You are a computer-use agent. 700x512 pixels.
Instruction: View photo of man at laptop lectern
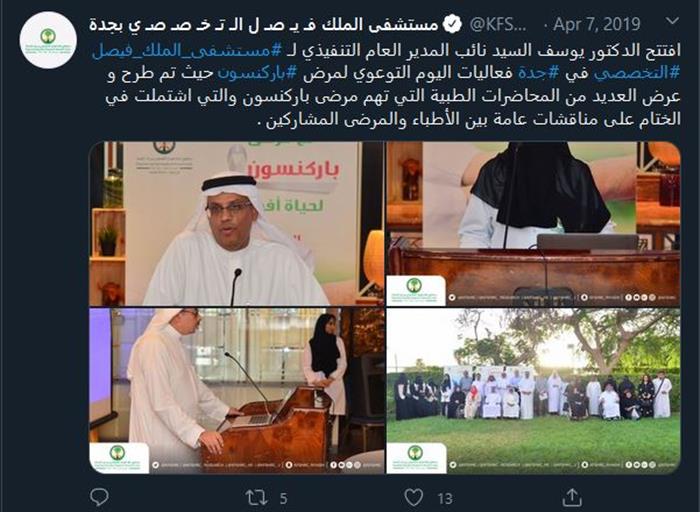pos(236,391)
